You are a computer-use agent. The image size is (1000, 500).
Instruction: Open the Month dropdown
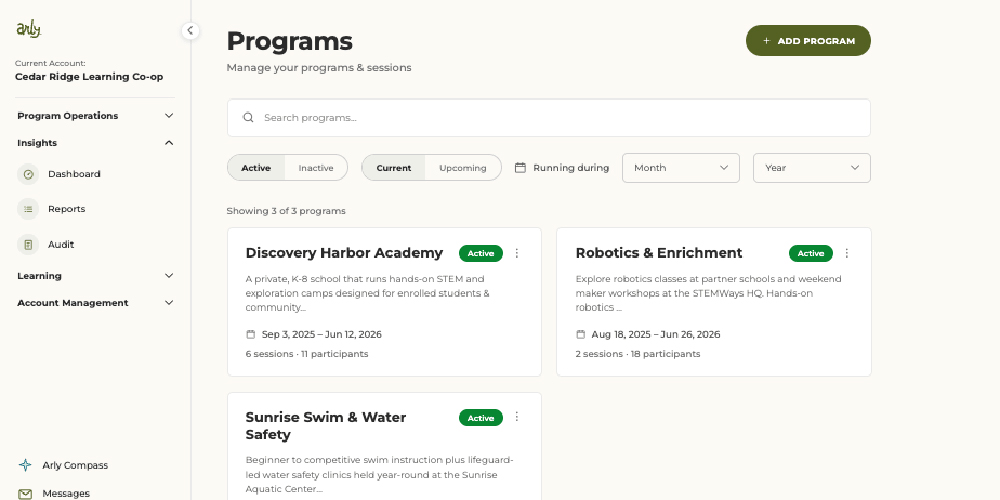coord(680,168)
